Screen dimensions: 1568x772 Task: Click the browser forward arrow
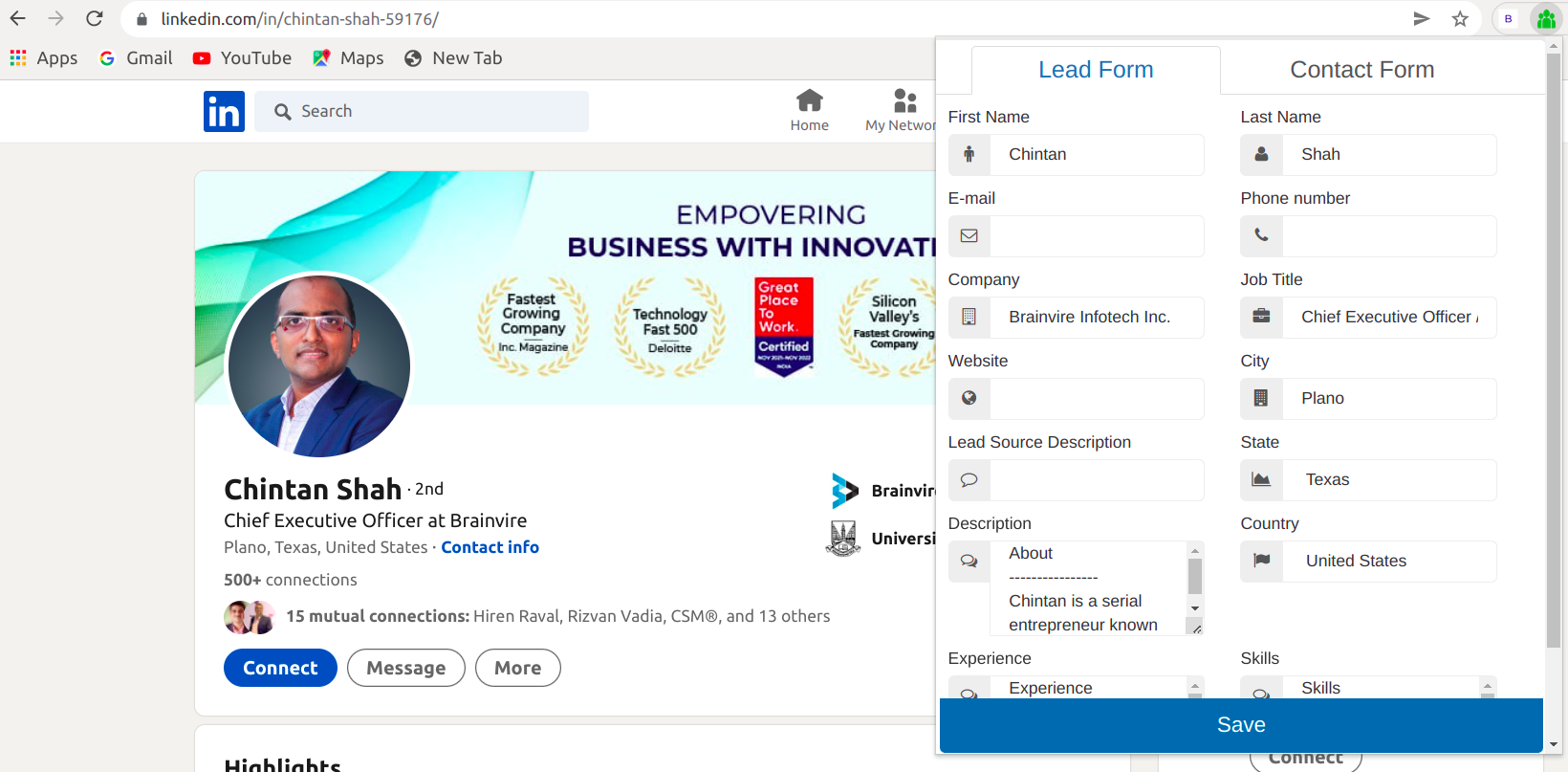click(56, 18)
